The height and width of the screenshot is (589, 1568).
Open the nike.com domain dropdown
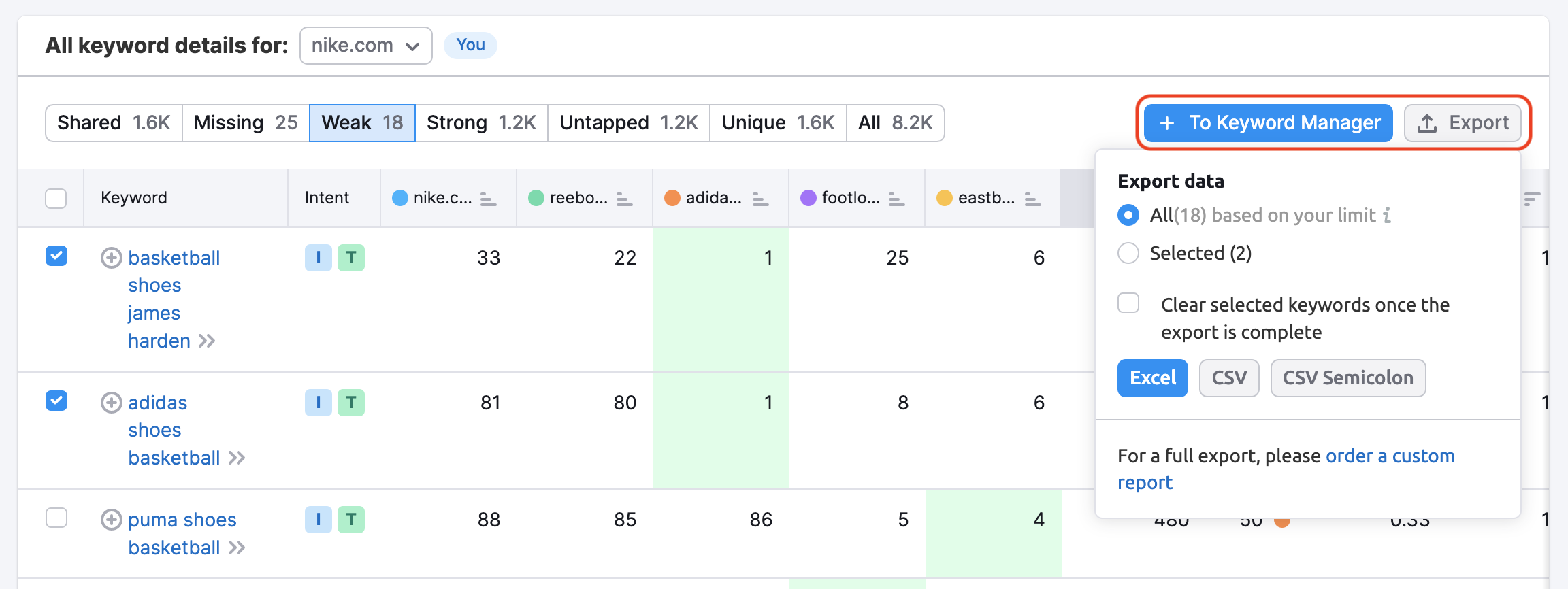click(x=365, y=46)
